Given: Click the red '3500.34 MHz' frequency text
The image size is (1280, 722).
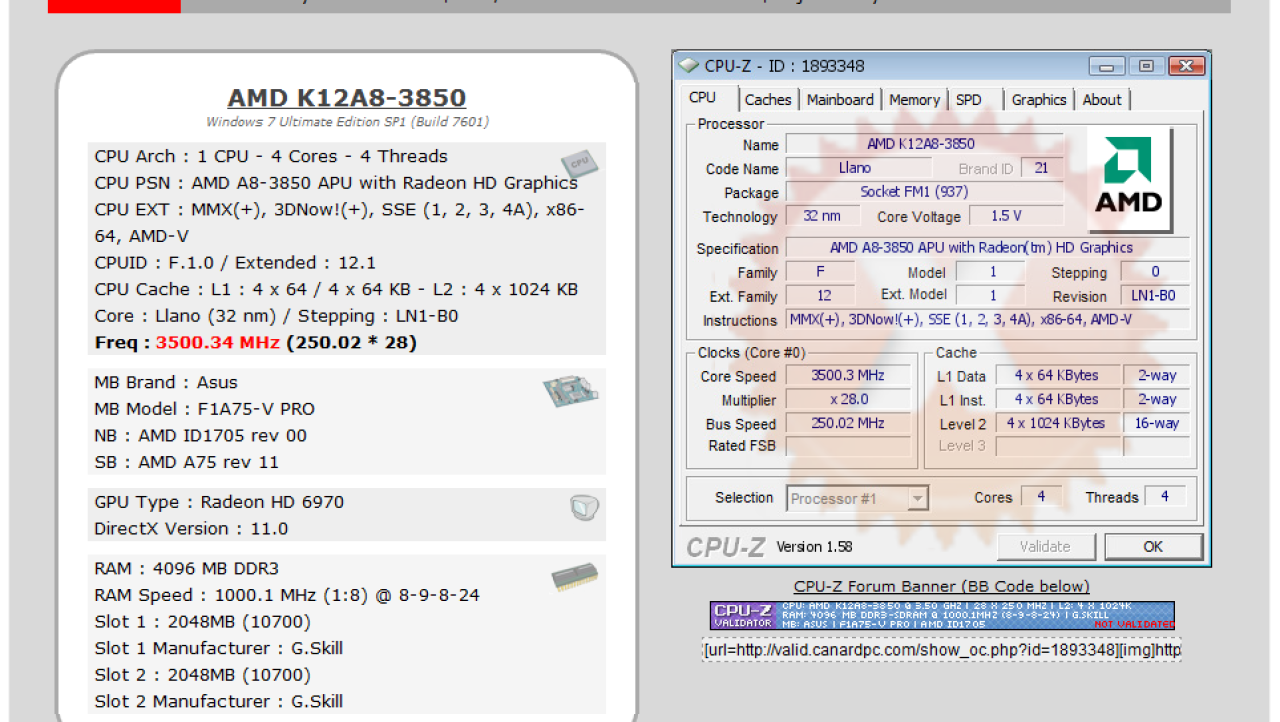Looking at the screenshot, I should pos(218,342).
